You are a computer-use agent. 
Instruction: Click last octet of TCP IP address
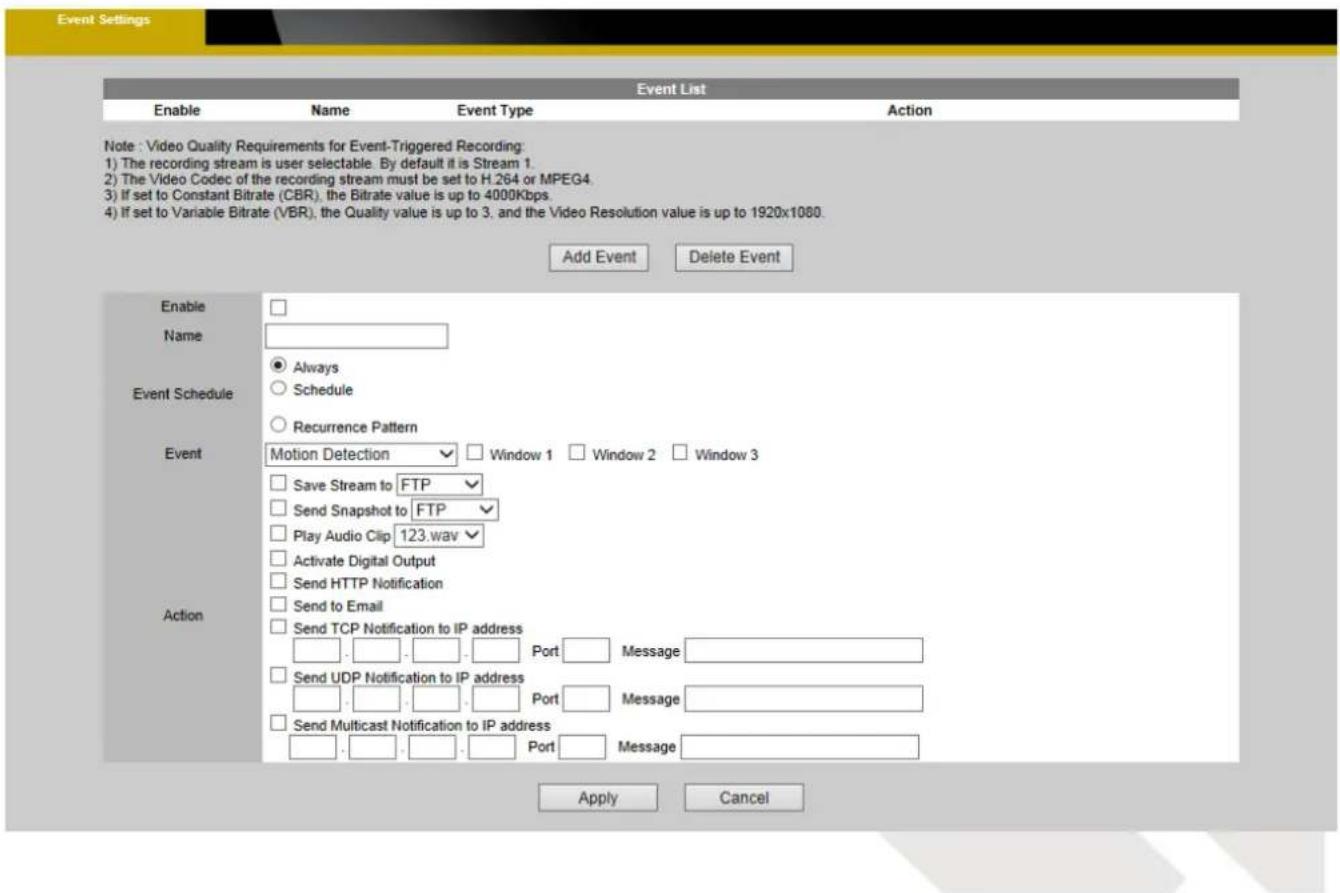coord(496,652)
